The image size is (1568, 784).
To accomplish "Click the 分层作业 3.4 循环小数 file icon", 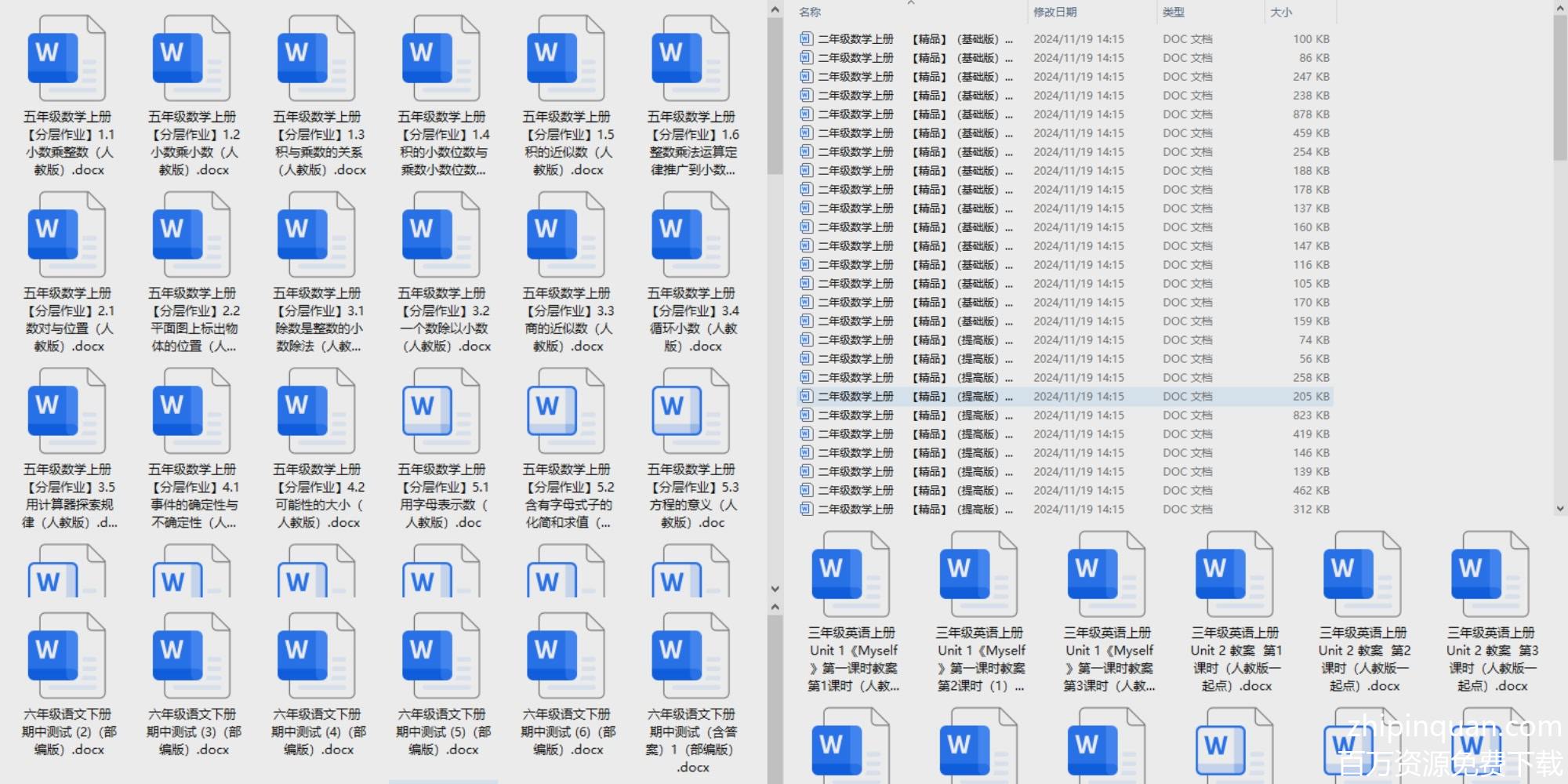I will (690, 236).
